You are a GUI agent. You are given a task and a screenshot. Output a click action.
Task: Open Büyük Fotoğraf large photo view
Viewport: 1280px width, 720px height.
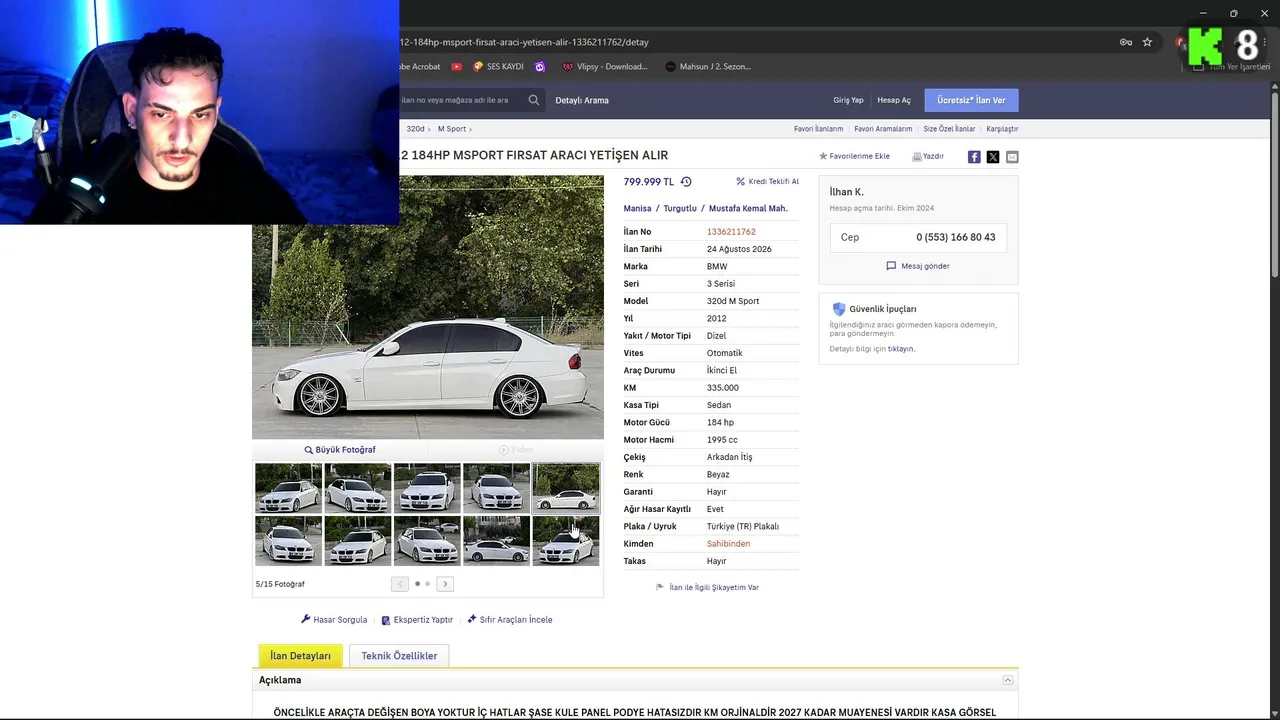pos(340,450)
